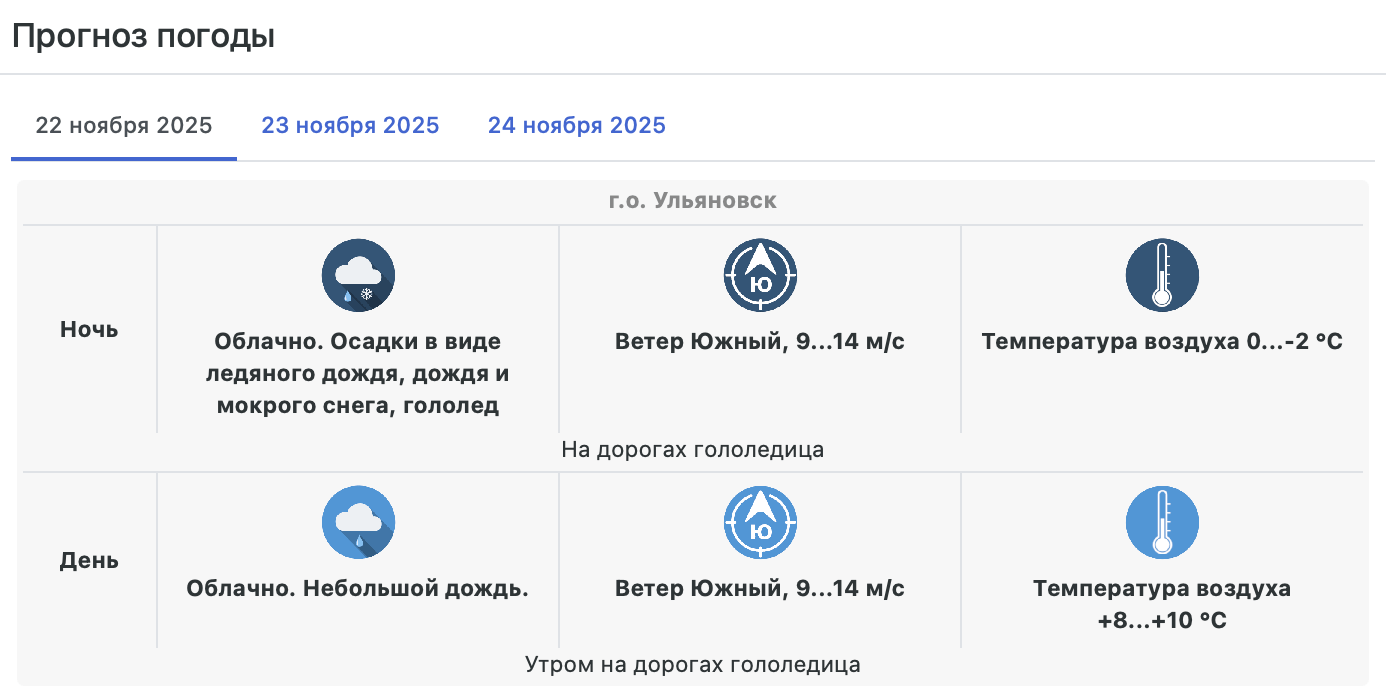This screenshot has width=1386, height=698.
Task: Click the Утром на дорогах гололедица warning
Action: [692, 664]
